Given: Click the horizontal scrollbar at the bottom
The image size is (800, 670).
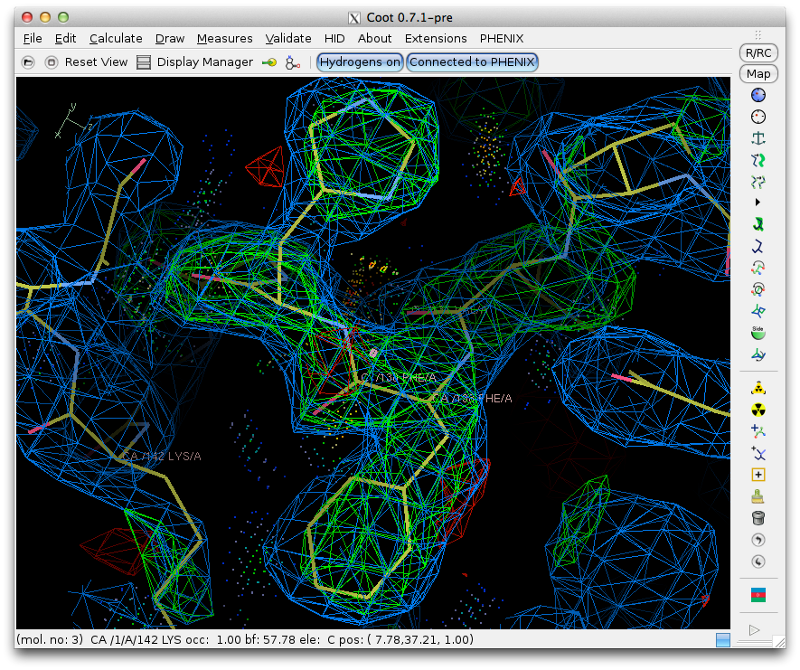Looking at the screenshot, I should (x=723, y=639).
